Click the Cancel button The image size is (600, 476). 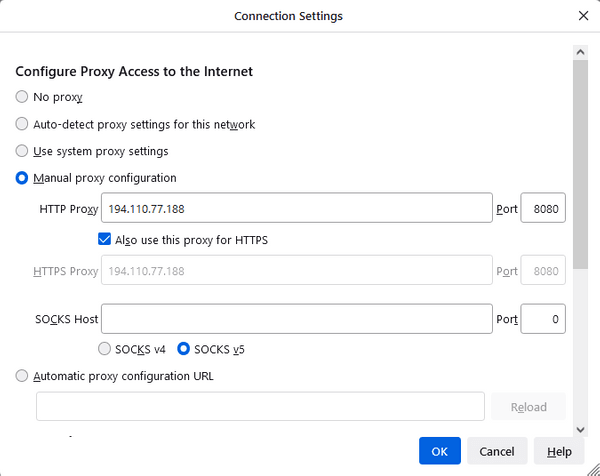point(497,451)
